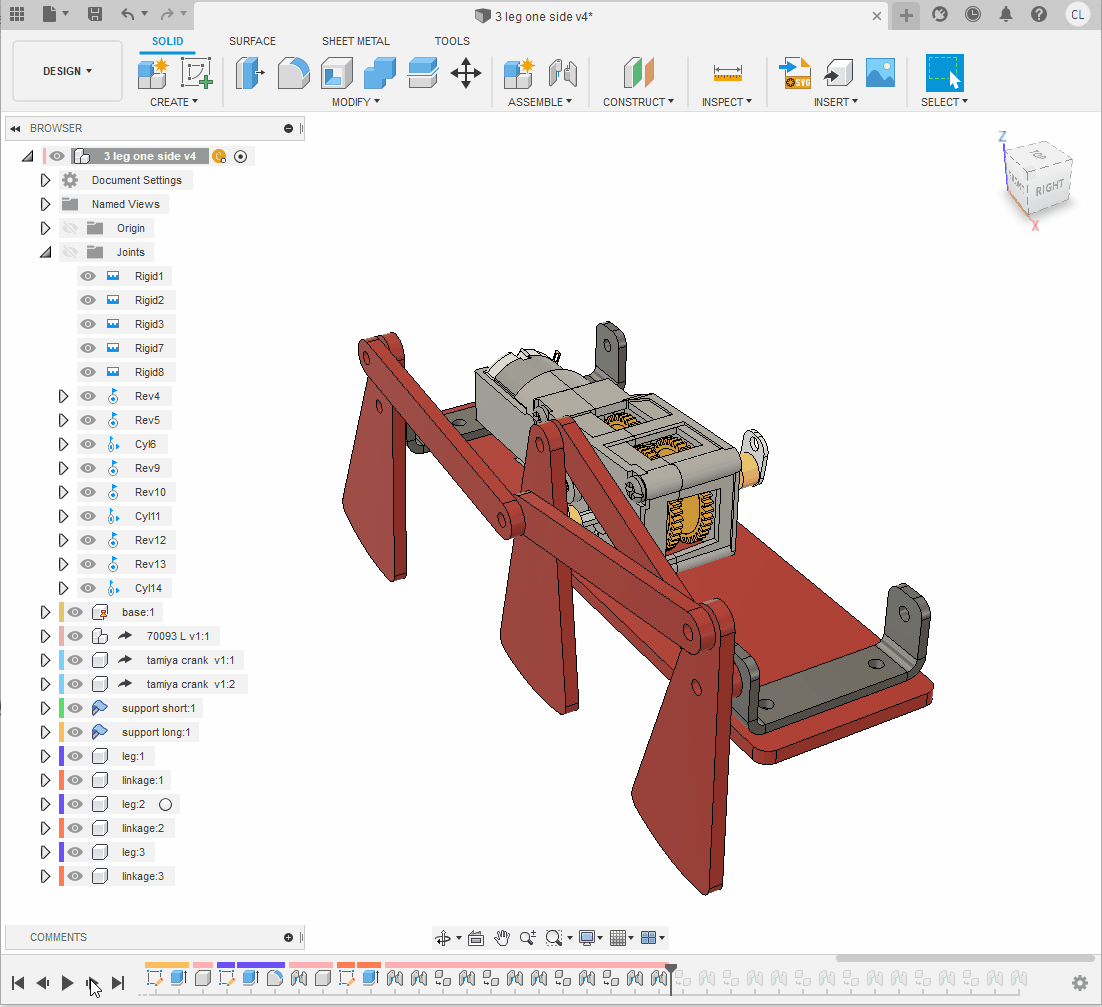1102x1007 pixels.
Task: Click the Insert SVG icon
Action: click(x=795, y=73)
